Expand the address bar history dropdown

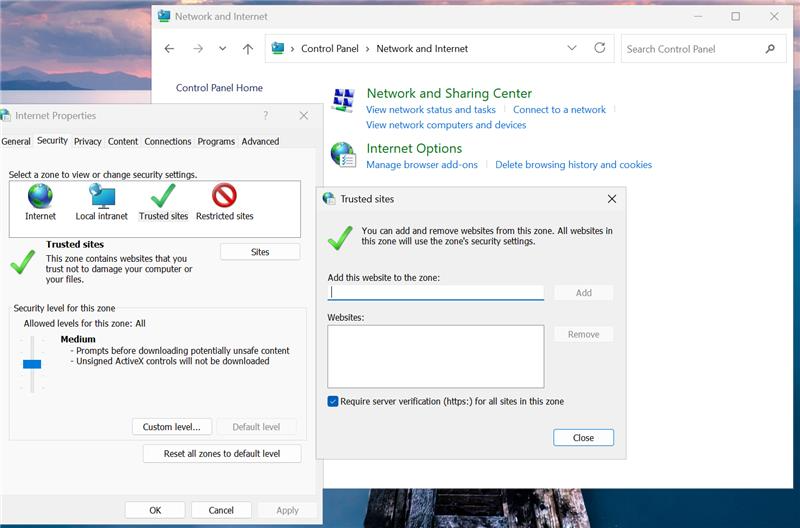(x=572, y=48)
